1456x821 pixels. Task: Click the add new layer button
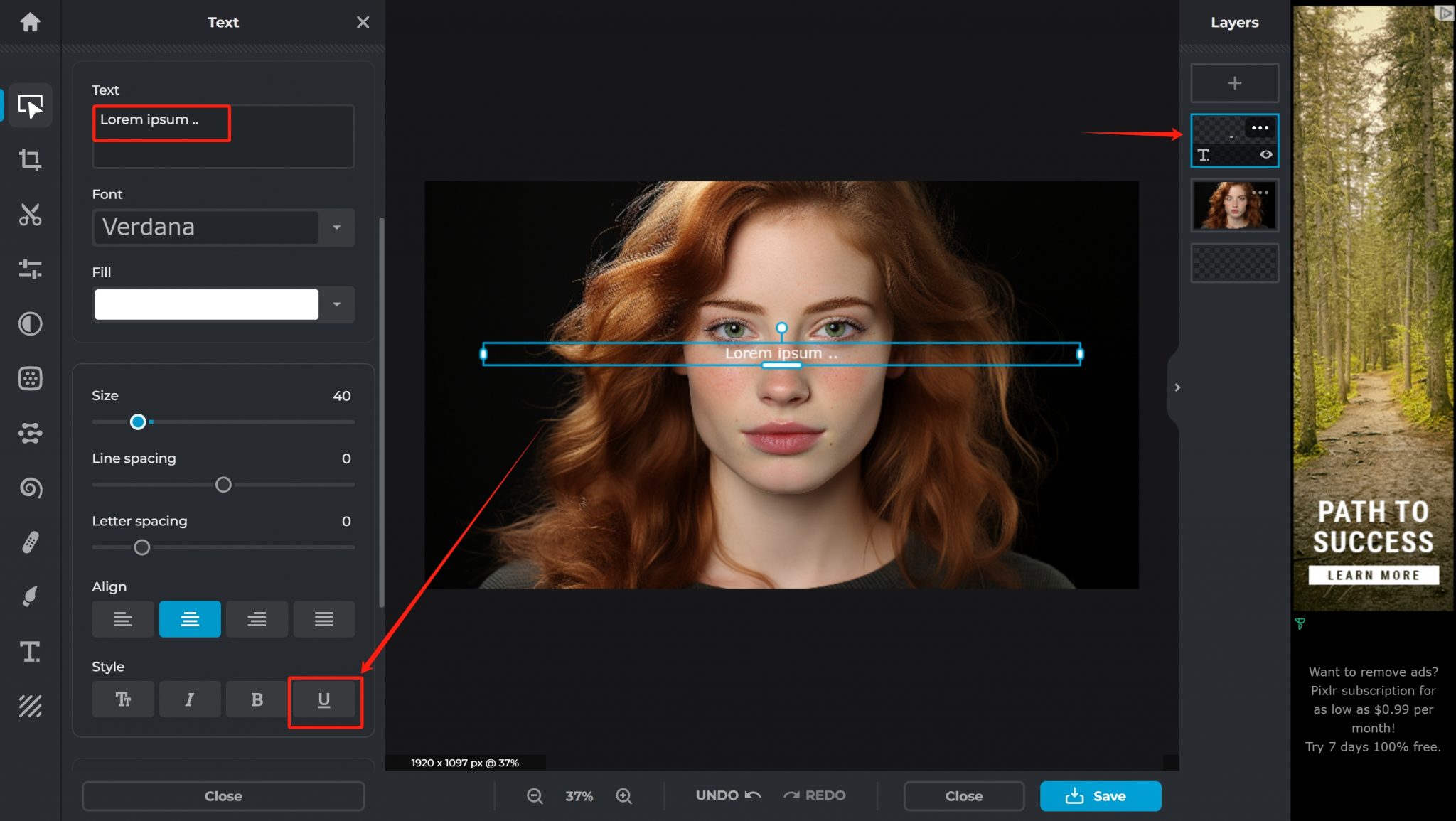click(x=1234, y=82)
